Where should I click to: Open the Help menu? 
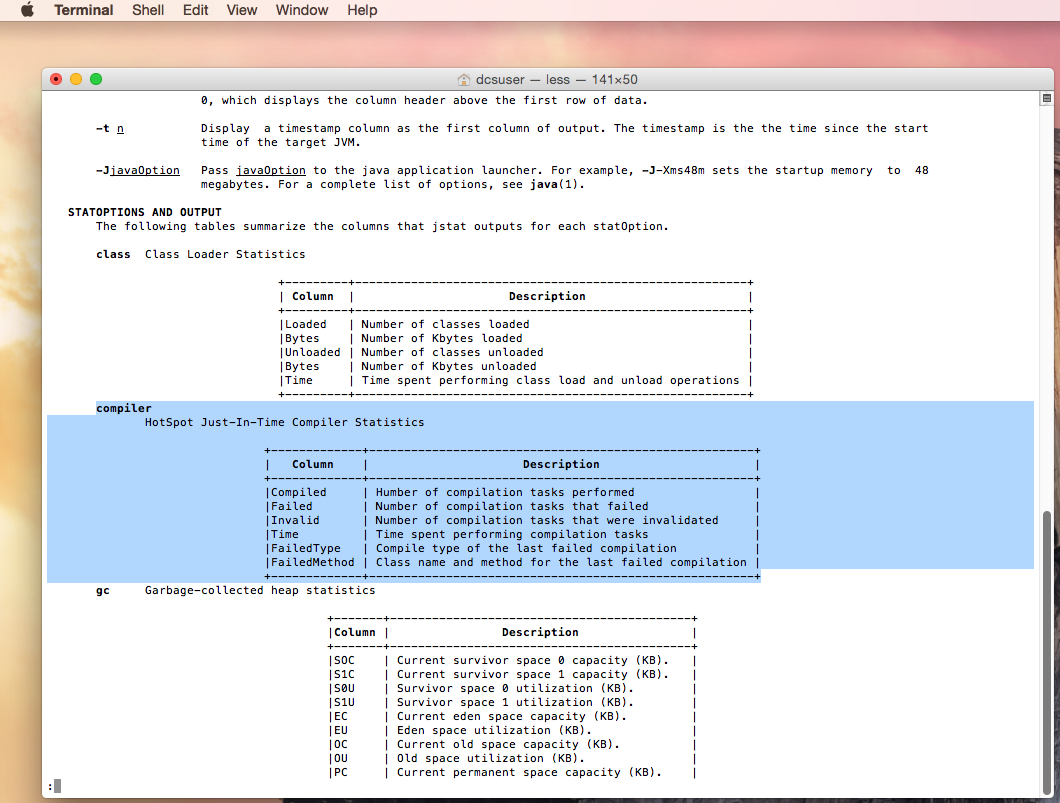click(362, 10)
